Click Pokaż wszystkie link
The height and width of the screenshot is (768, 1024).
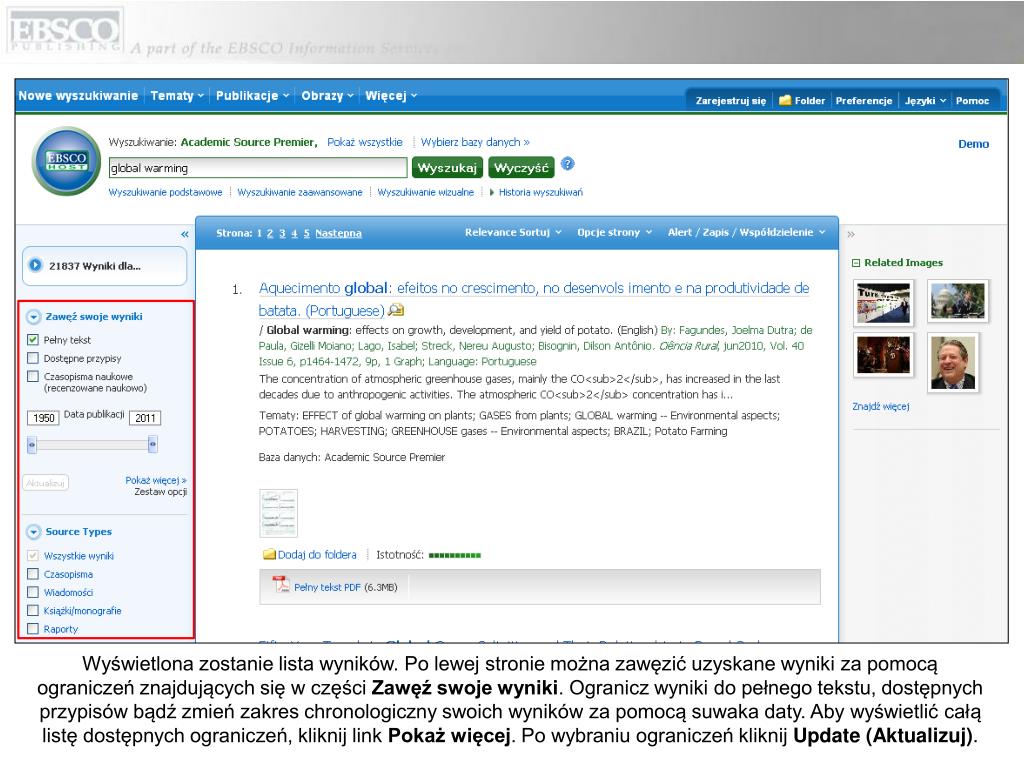click(364, 142)
